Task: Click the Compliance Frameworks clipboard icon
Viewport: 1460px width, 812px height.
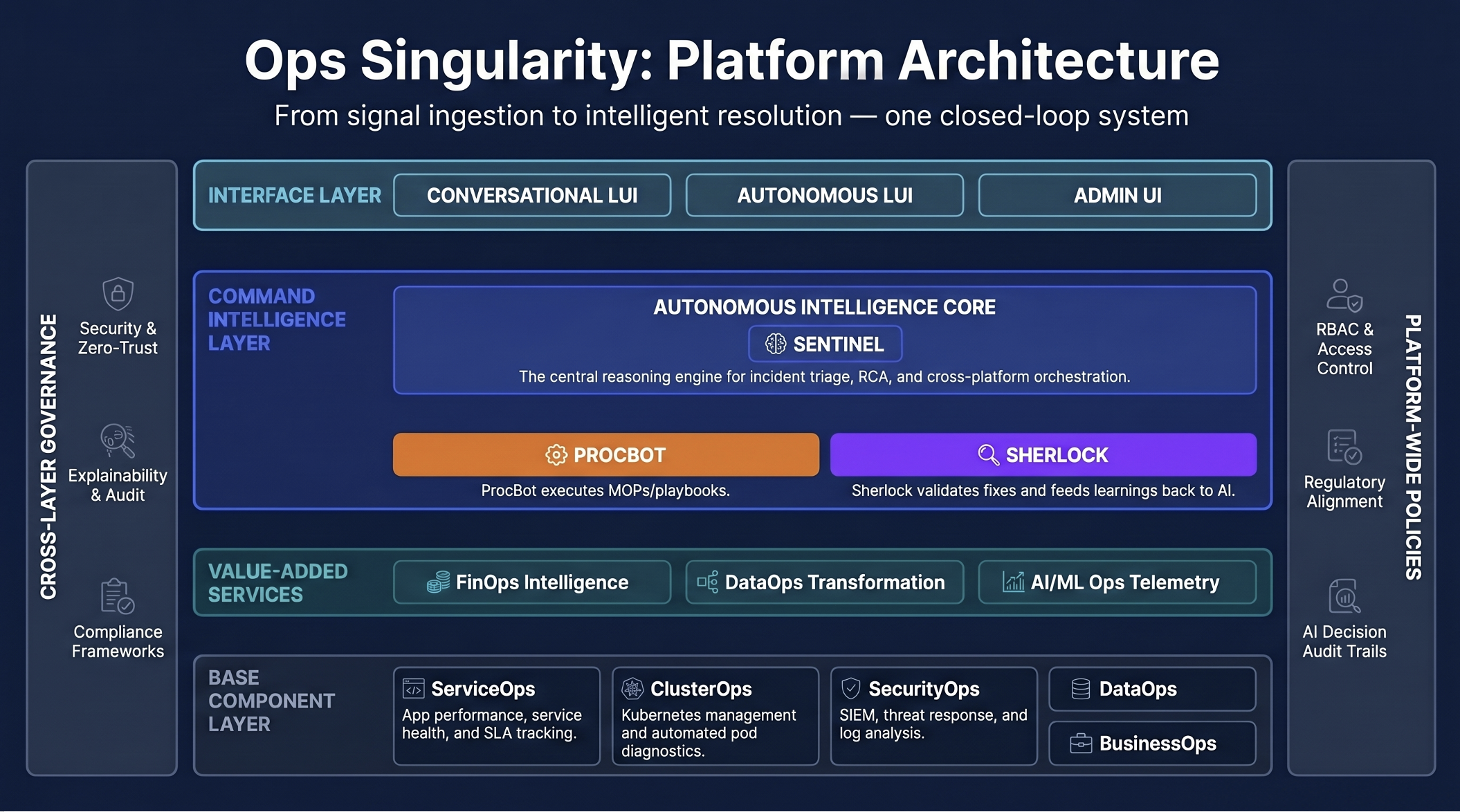Action: tap(118, 596)
